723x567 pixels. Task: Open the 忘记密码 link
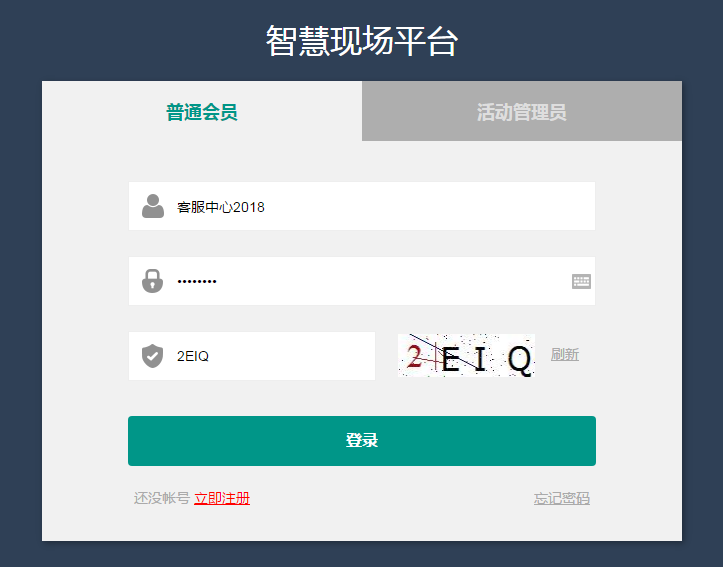[x=562, y=498]
